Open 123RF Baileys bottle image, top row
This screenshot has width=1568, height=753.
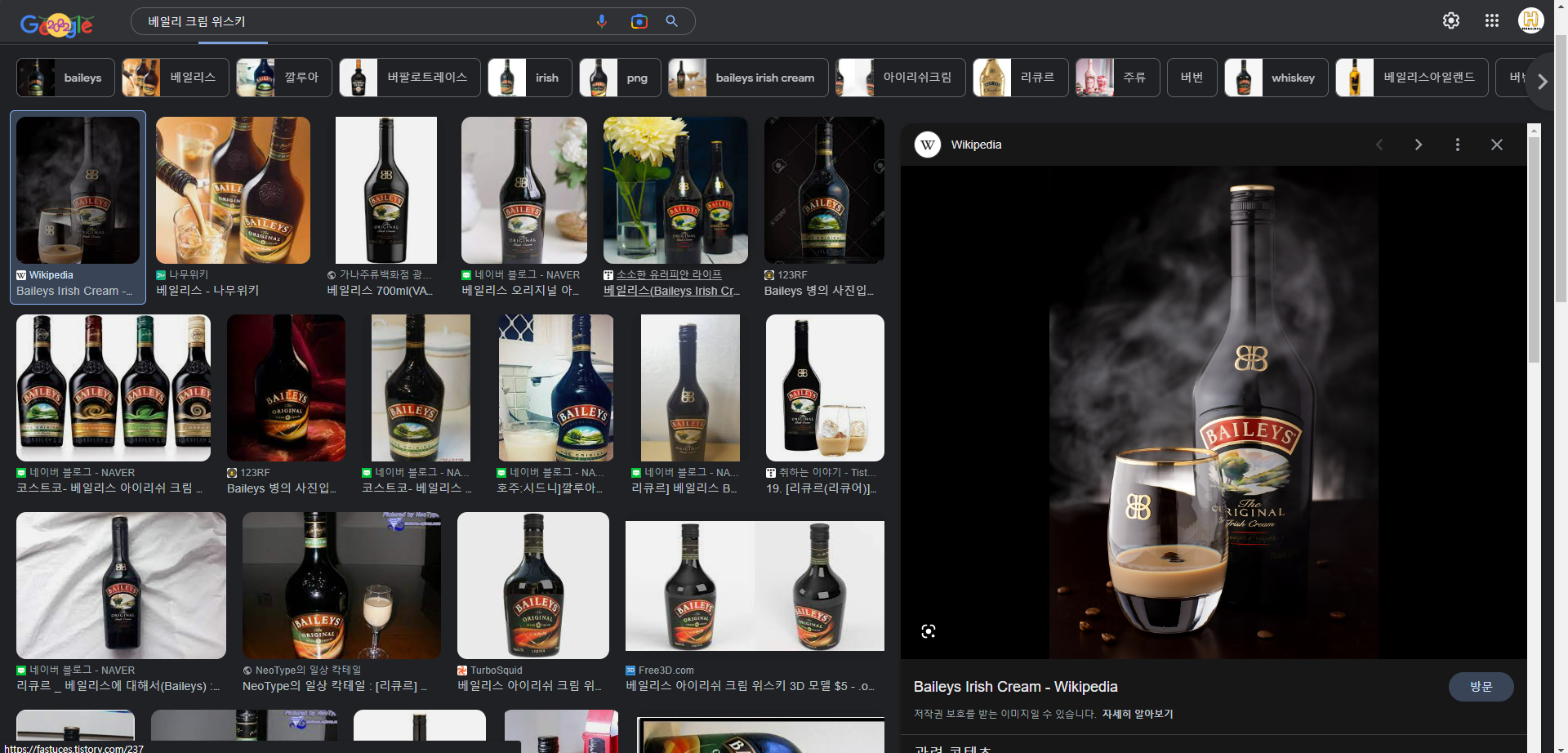point(824,190)
